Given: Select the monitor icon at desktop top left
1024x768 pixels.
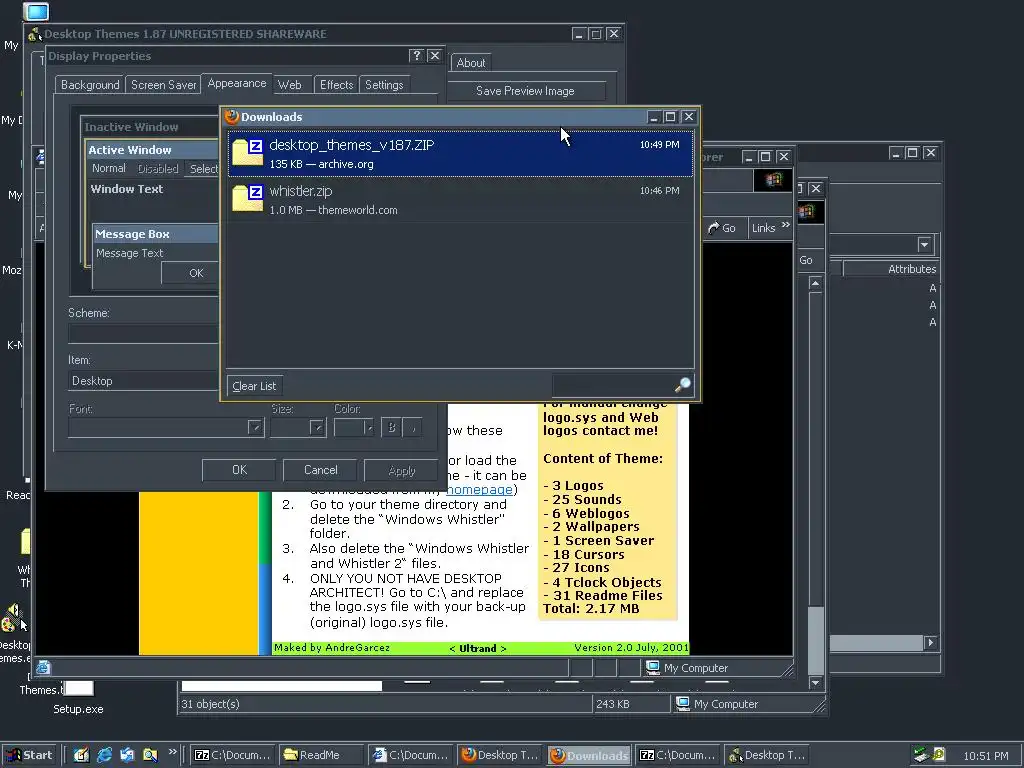Looking at the screenshot, I should [36, 11].
